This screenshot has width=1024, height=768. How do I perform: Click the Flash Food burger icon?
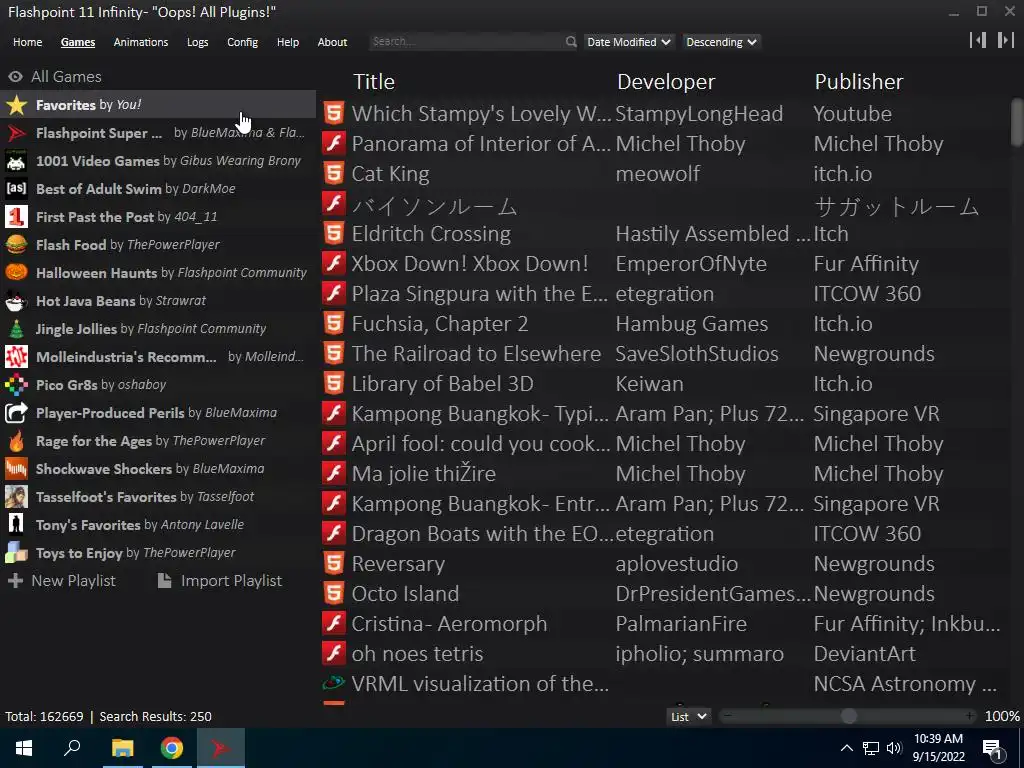tap(16, 245)
